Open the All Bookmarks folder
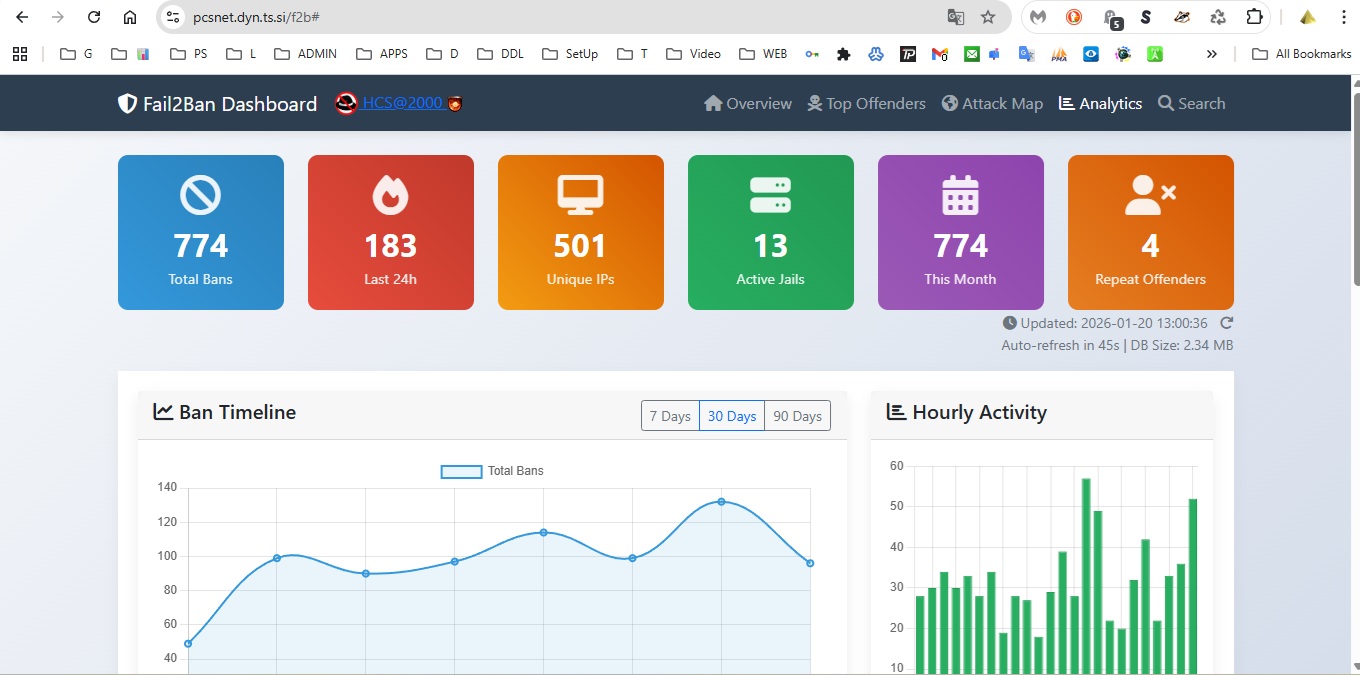This screenshot has width=1360, height=675. pos(1302,54)
